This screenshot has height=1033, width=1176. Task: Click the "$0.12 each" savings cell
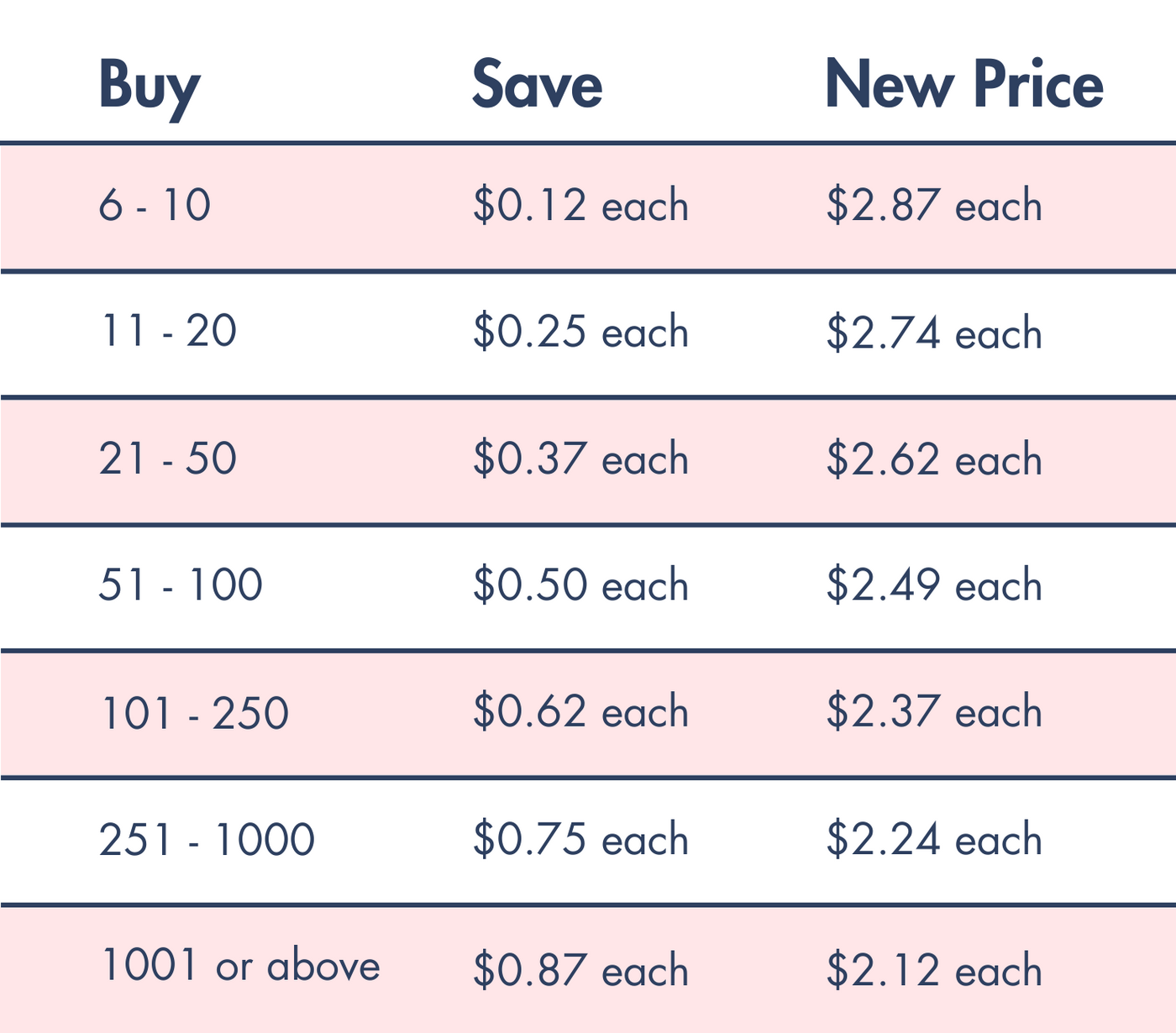[580, 206]
